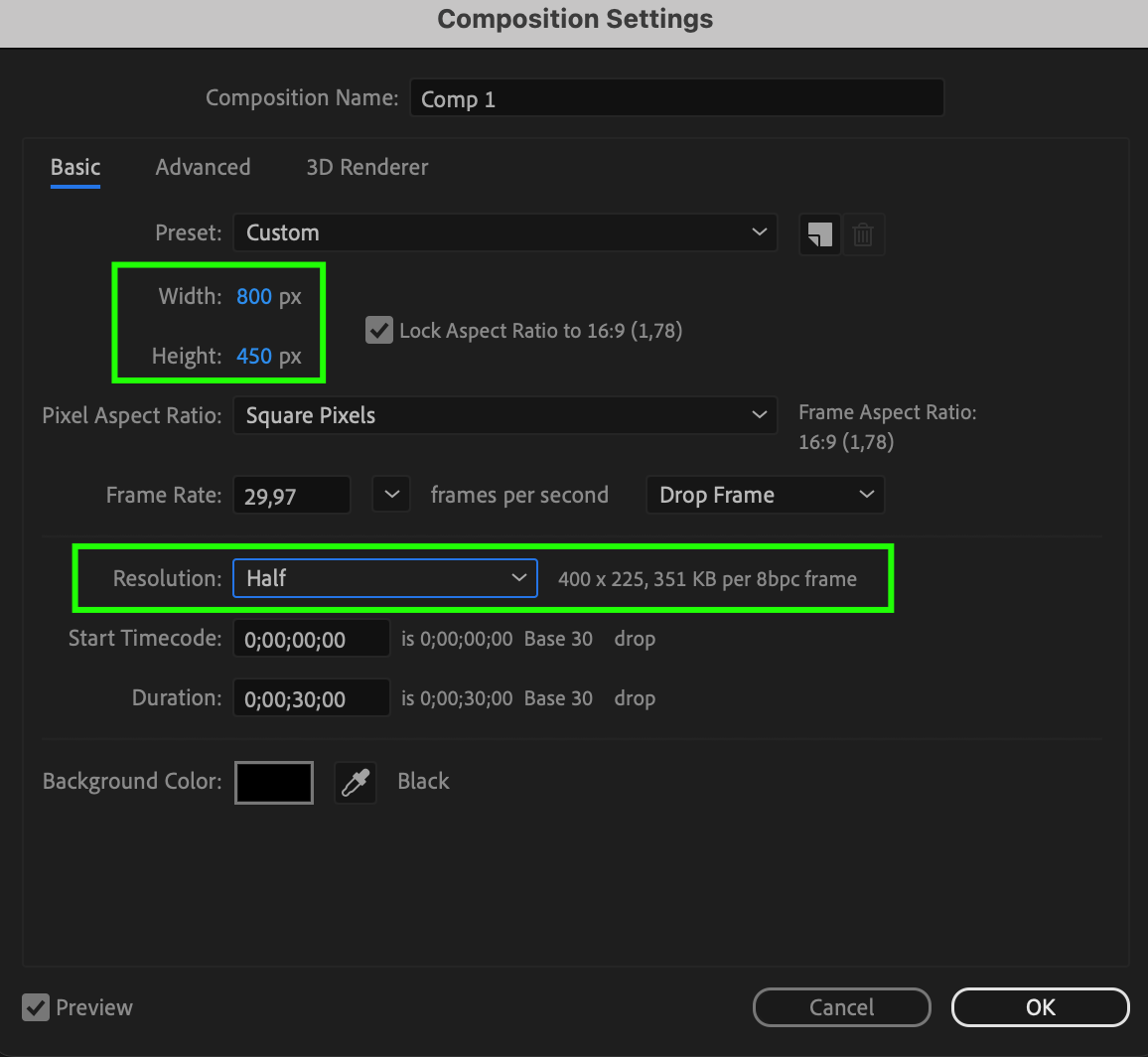Open the Resolution dropdown set to Half

coord(385,578)
